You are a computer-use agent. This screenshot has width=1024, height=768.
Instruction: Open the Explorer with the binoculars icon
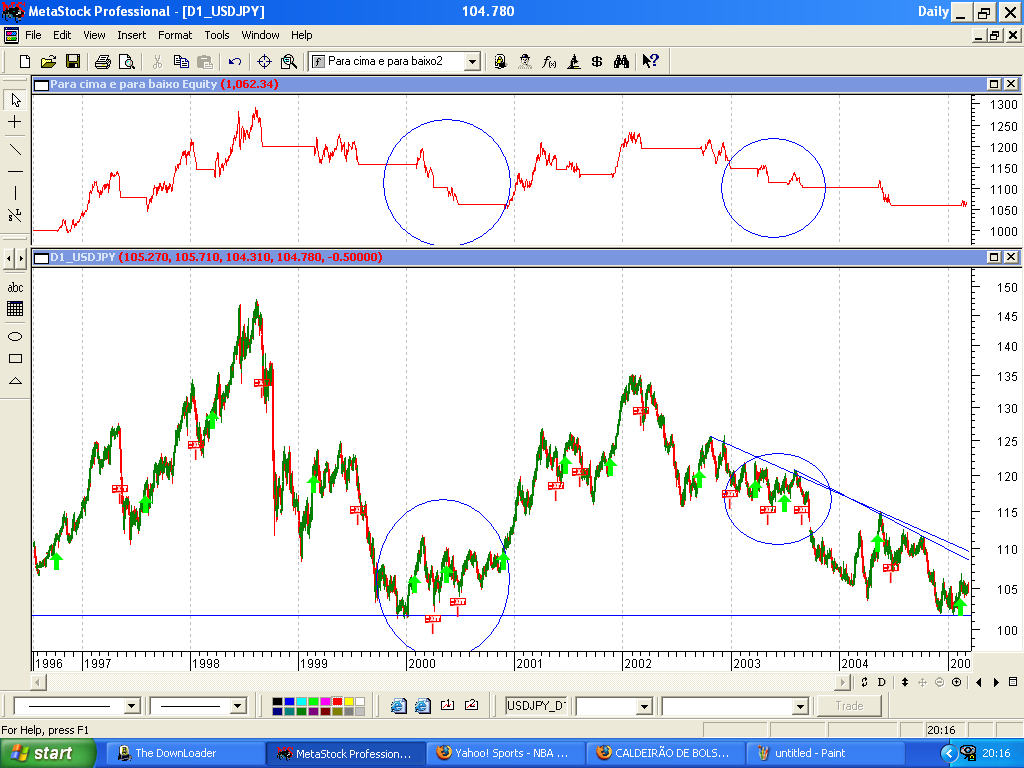[x=621, y=61]
